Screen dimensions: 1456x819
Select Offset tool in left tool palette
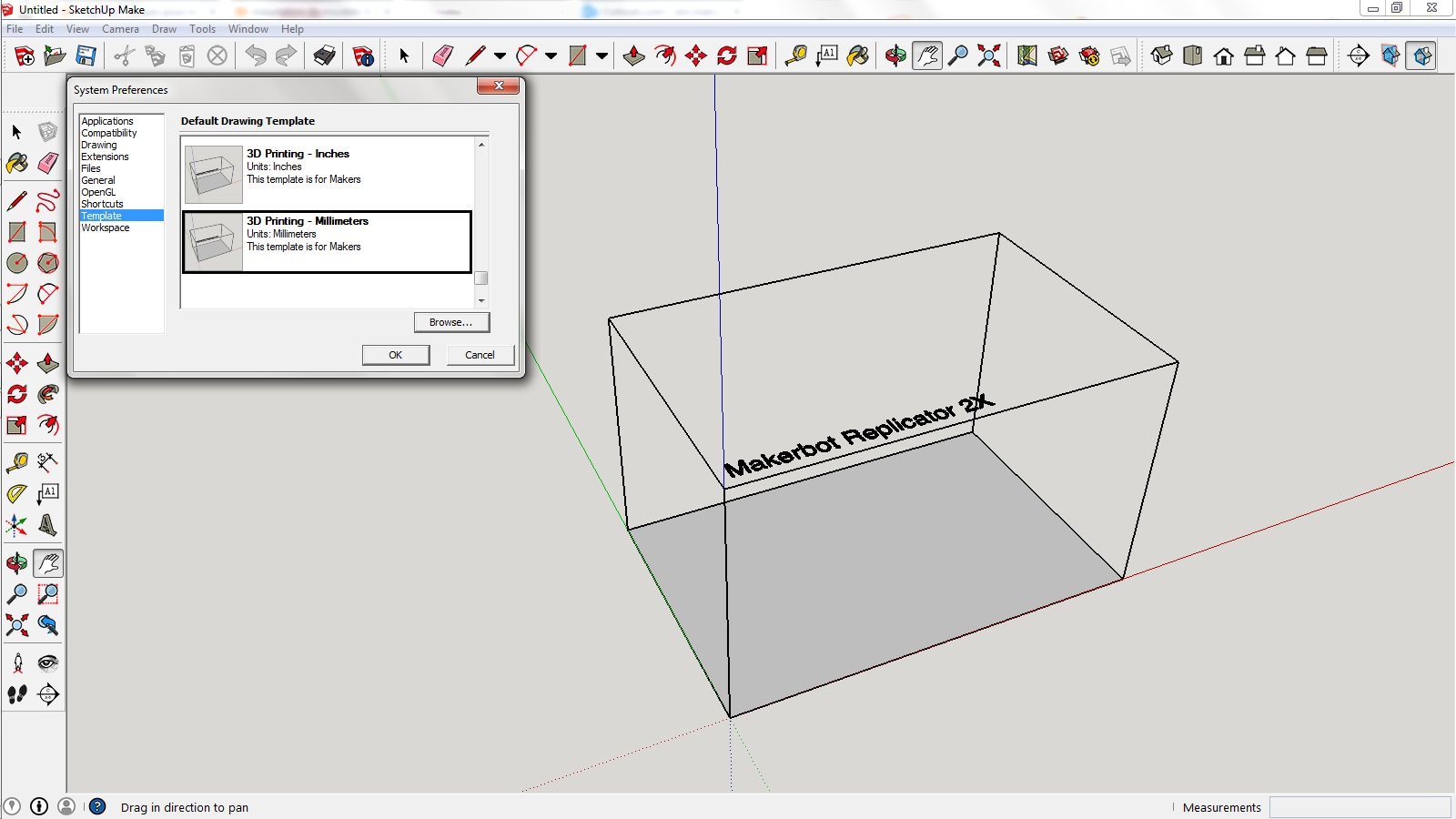(48, 425)
